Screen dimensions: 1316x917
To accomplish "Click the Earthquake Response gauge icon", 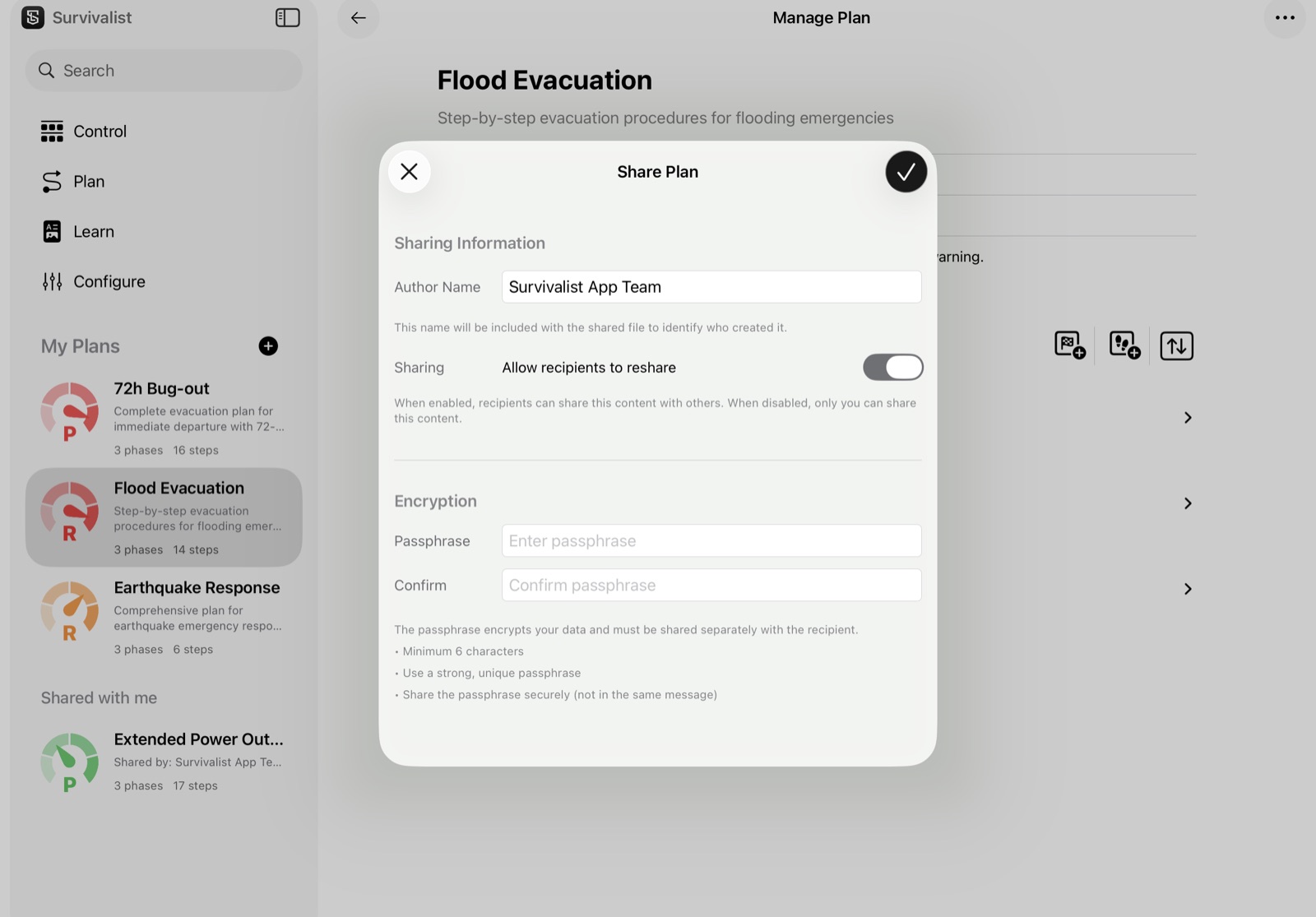I will coord(70,610).
